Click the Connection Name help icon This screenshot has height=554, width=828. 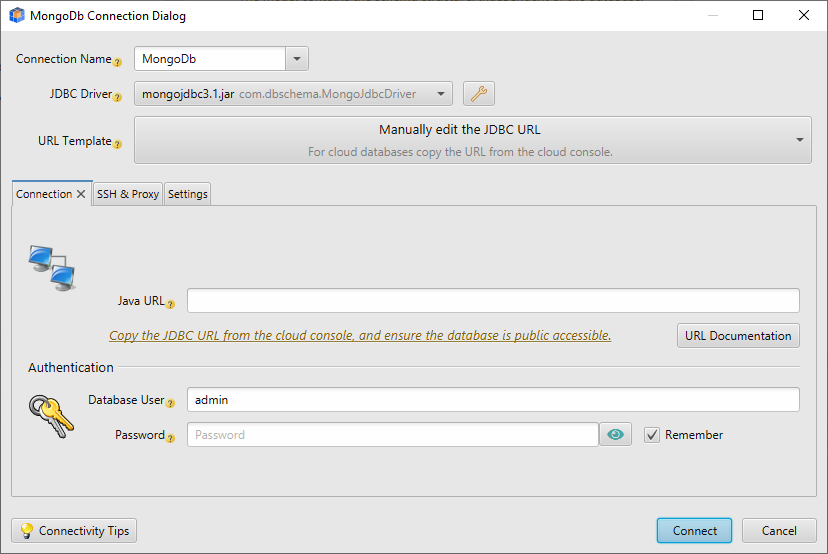[118, 62]
